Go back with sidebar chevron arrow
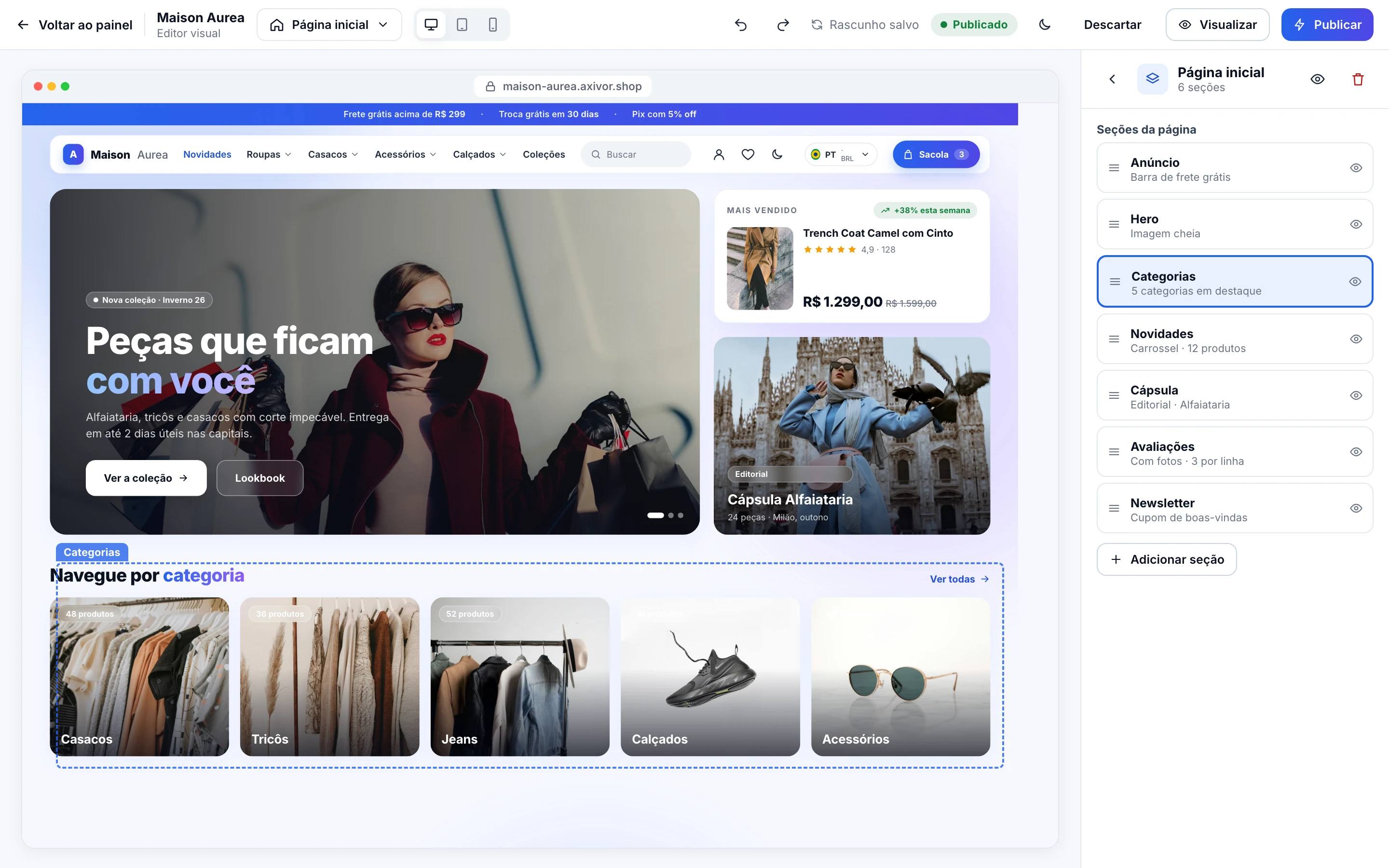This screenshot has width=1389, height=868. pyautogui.click(x=1112, y=79)
